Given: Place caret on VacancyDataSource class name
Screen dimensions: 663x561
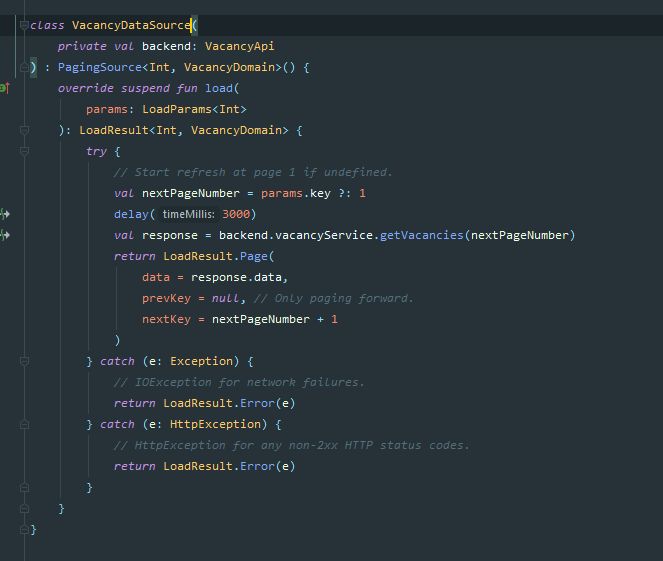Looking at the screenshot, I should [x=131, y=25].
